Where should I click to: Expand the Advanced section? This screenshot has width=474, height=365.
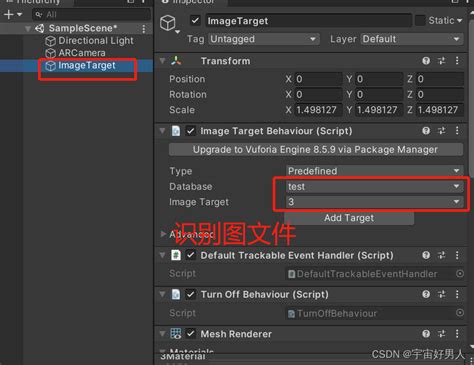(x=163, y=234)
